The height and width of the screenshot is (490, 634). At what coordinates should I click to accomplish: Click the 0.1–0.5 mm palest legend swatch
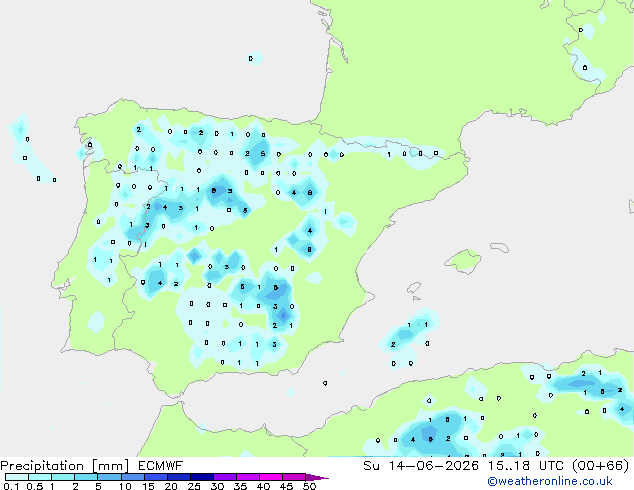coord(17,477)
